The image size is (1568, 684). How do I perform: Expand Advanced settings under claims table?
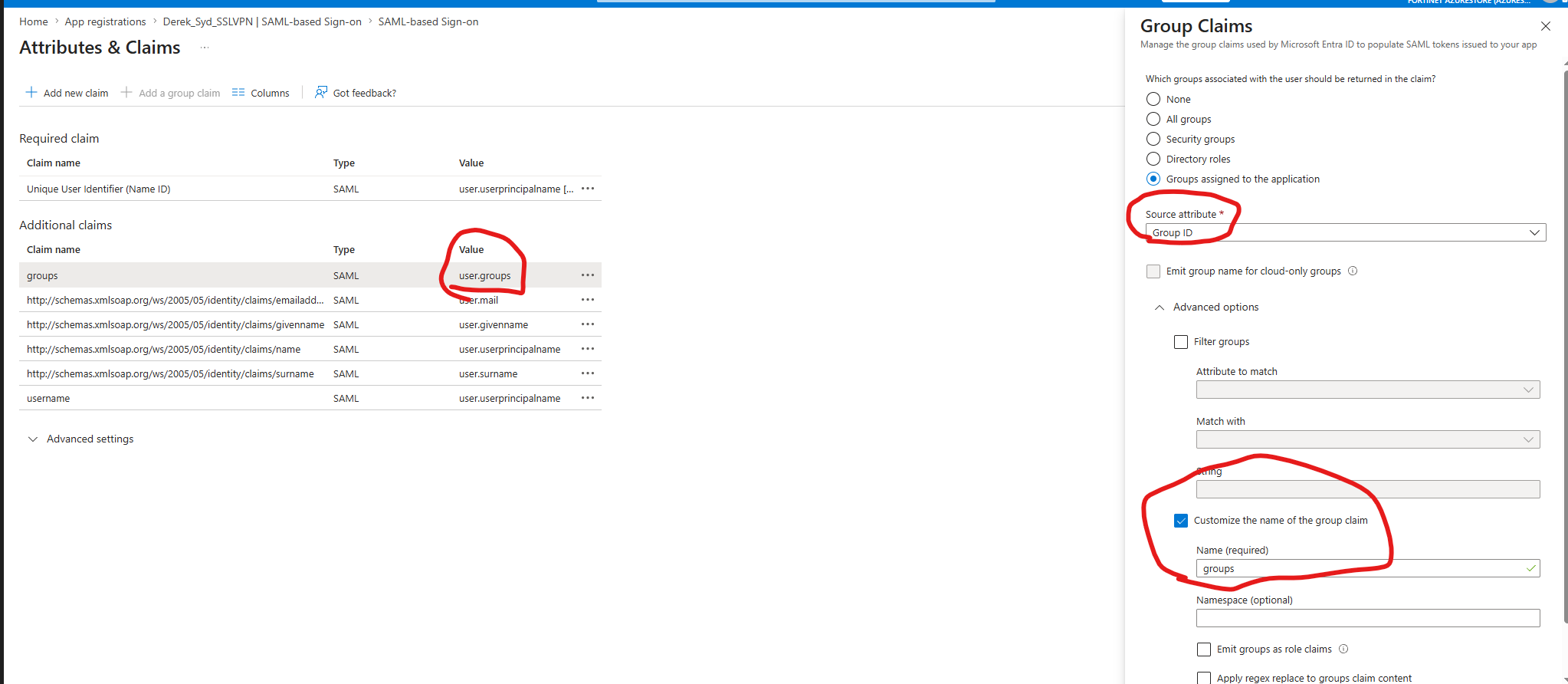pos(33,439)
